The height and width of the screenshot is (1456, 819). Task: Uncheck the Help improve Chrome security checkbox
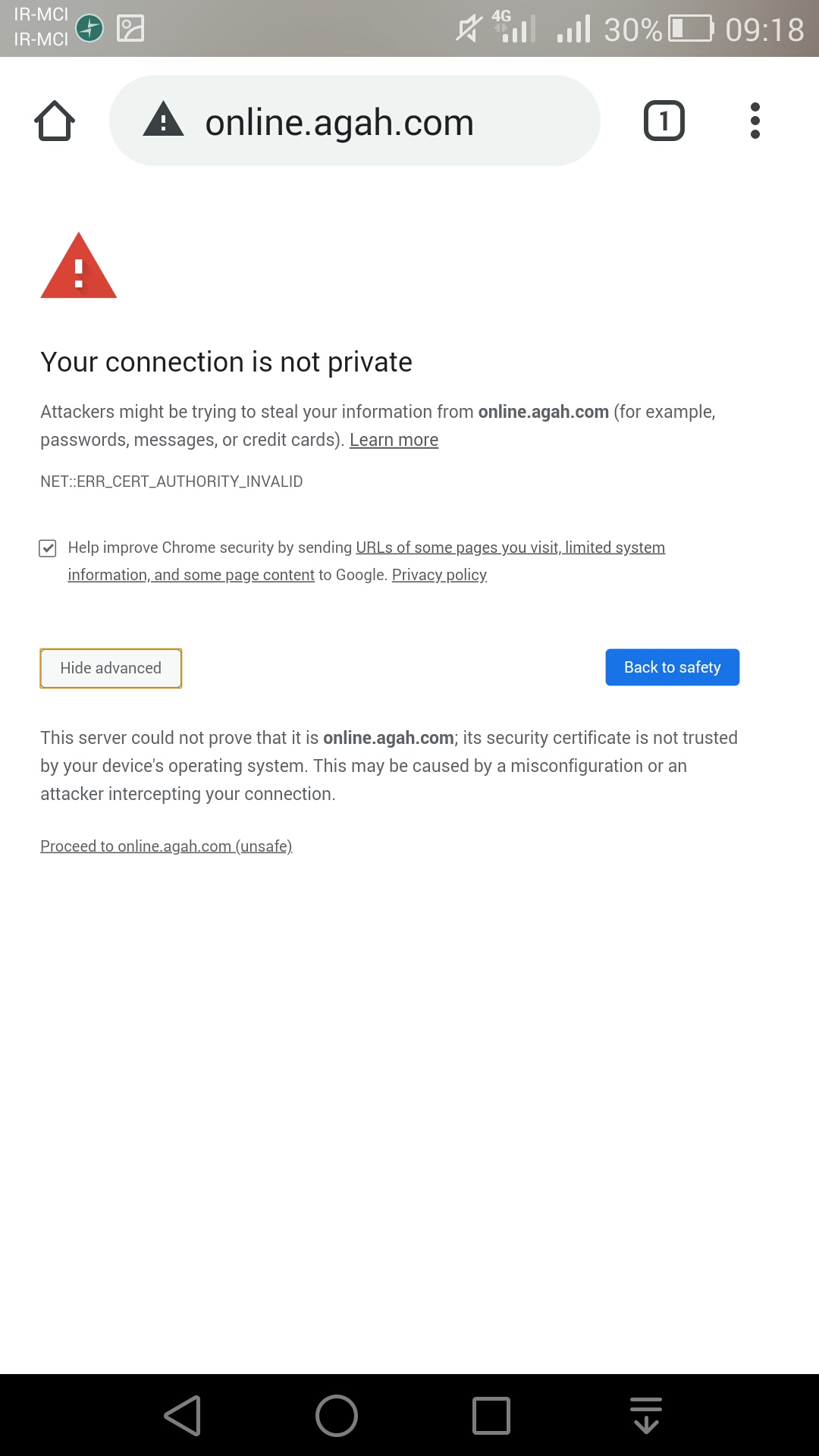(48, 548)
